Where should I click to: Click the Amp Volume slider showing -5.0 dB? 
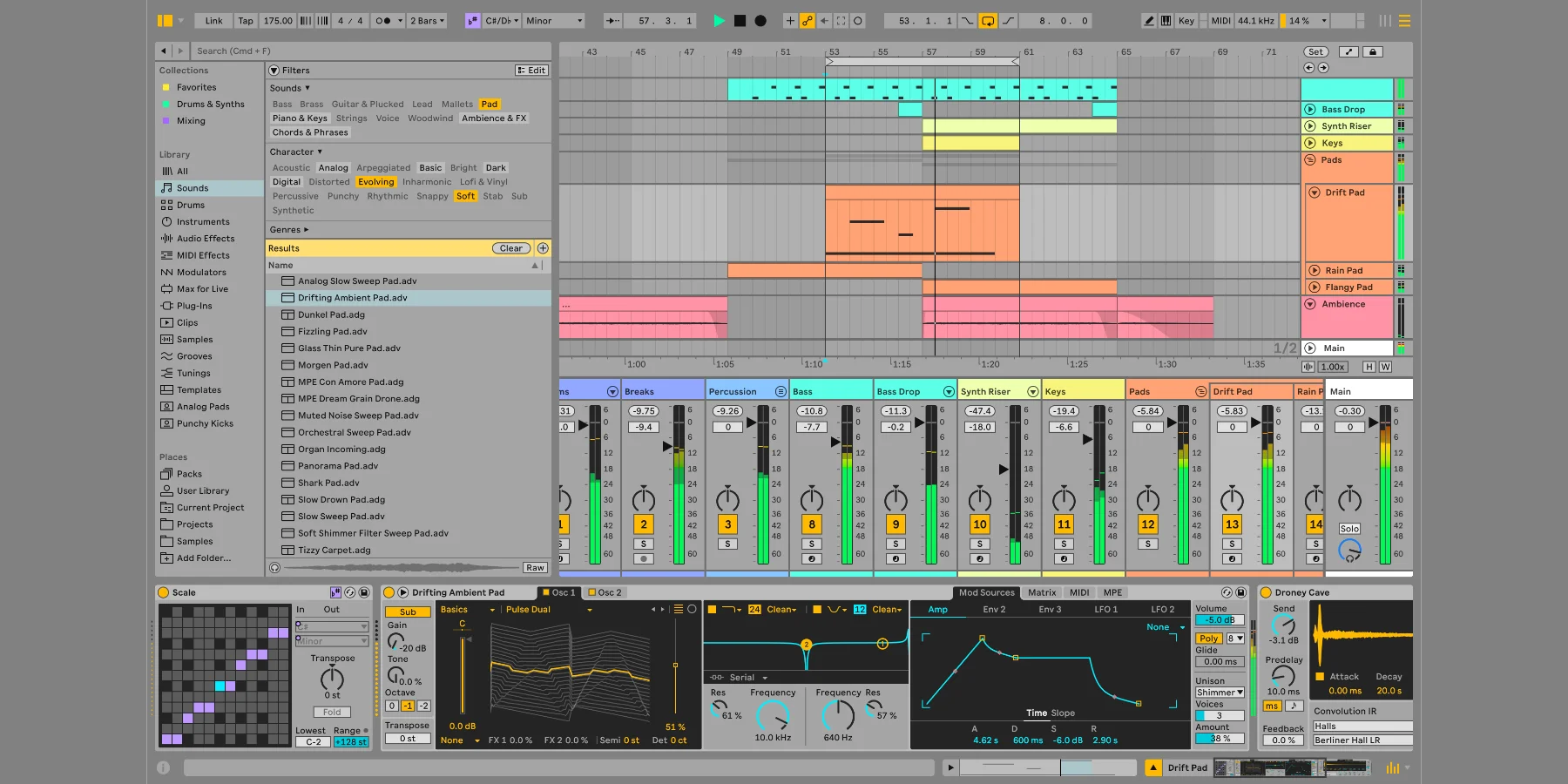pos(1218,620)
